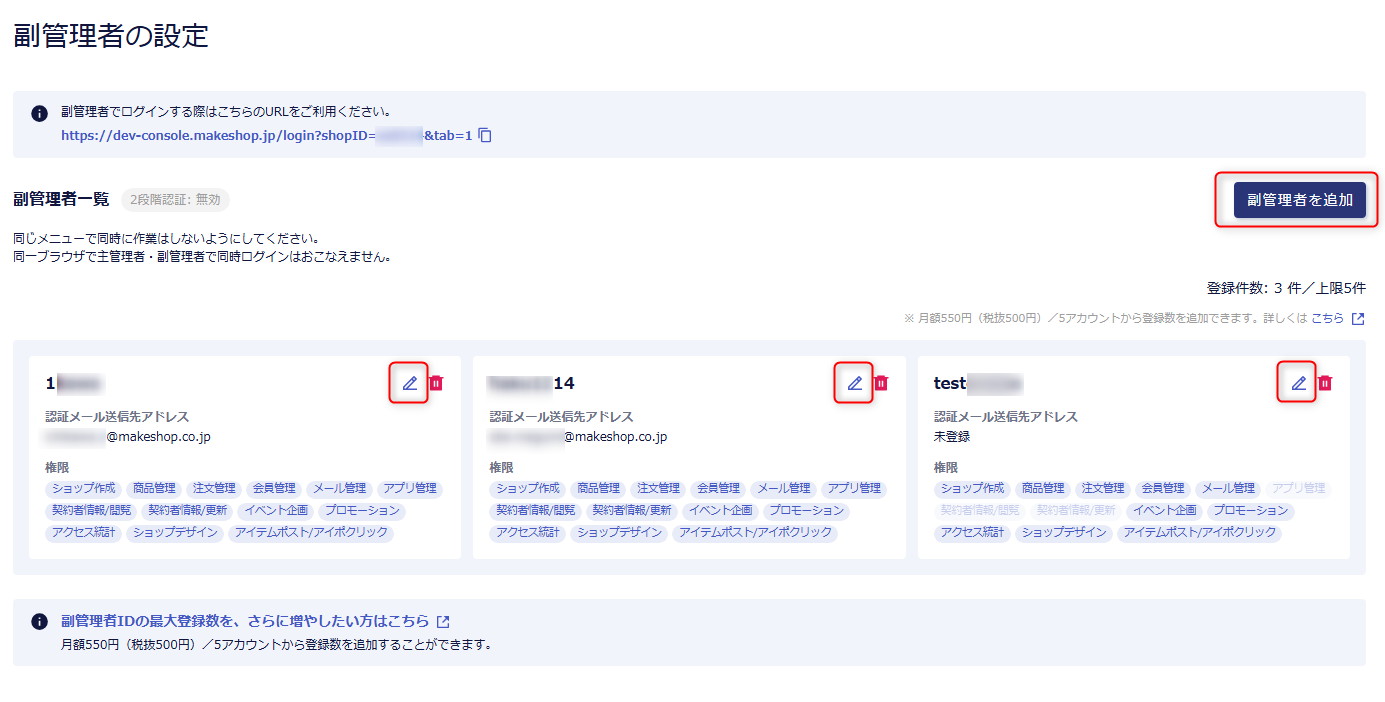This screenshot has height=702, width=1385.
Task: Click the info icon in the login URL notice
Action: [39, 113]
